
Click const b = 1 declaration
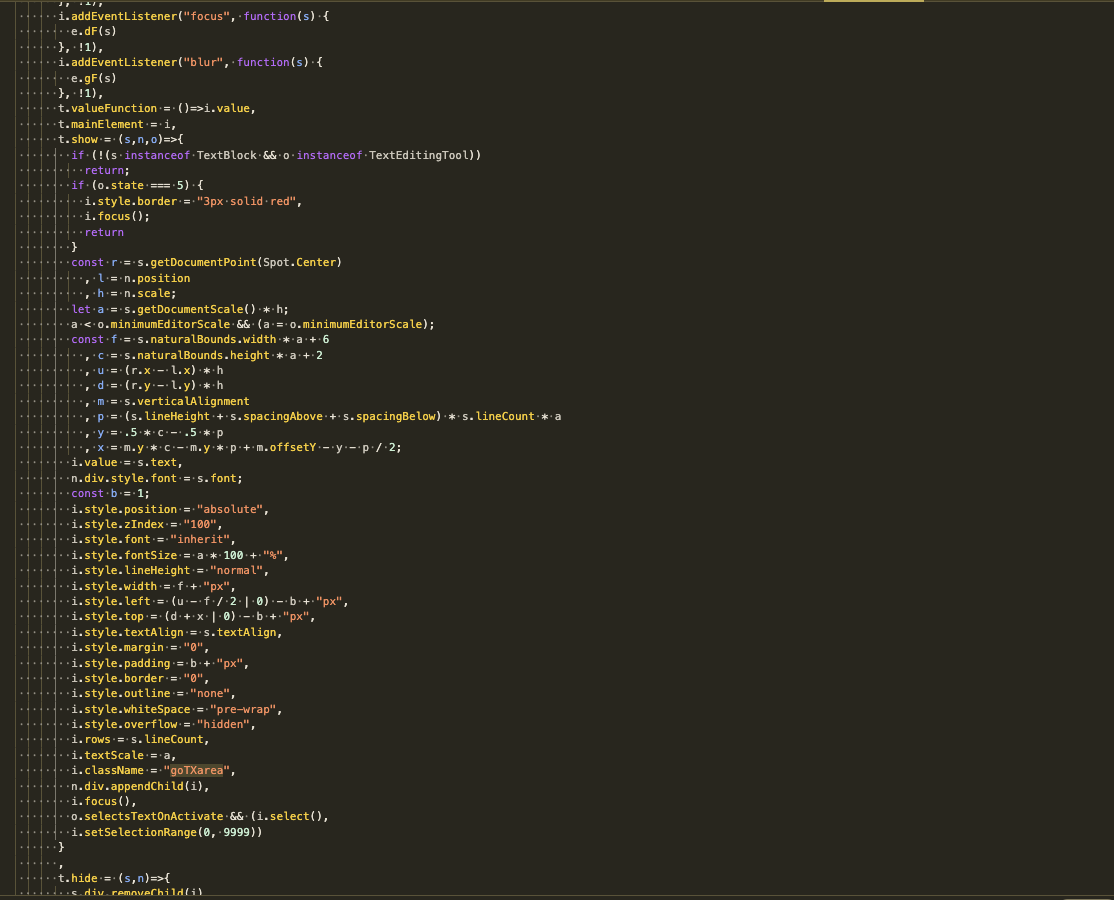[110, 494]
